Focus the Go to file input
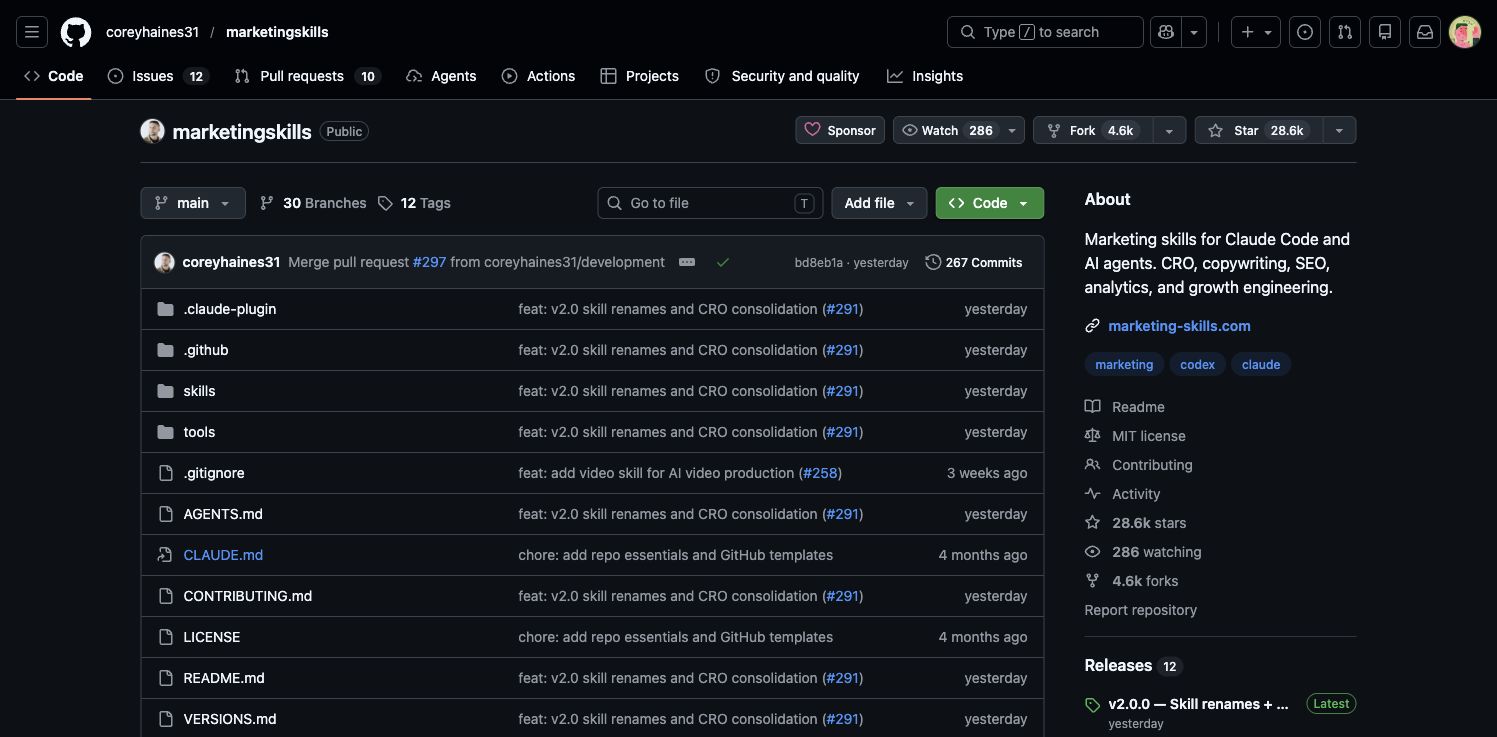Image resolution: width=1497 pixels, height=737 pixels. tap(710, 203)
